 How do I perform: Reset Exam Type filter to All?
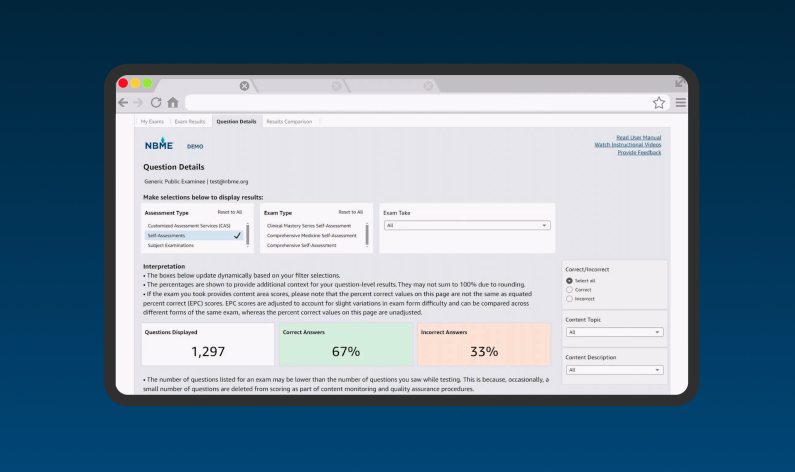[x=350, y=212]
